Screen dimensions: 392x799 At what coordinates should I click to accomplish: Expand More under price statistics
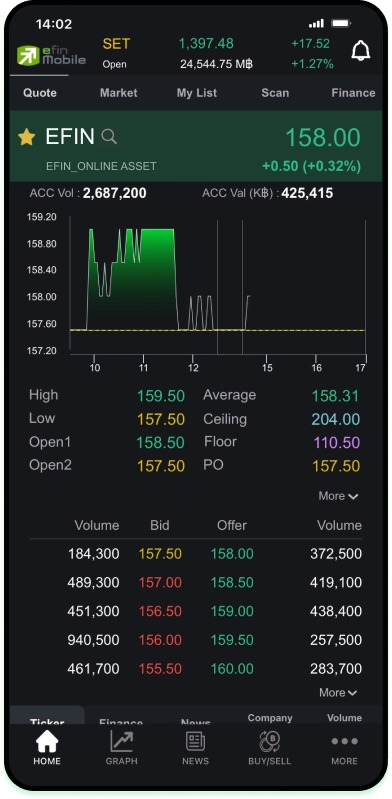tap(338, 496)
